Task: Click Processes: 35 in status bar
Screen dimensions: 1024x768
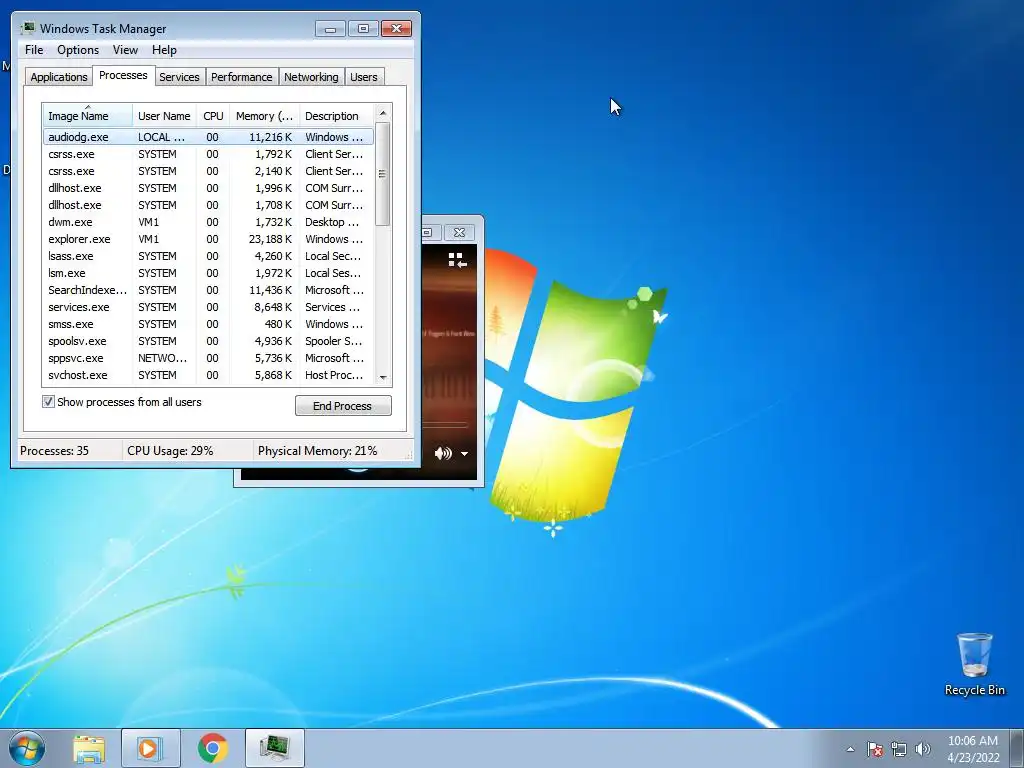Action: pos(54,451)
